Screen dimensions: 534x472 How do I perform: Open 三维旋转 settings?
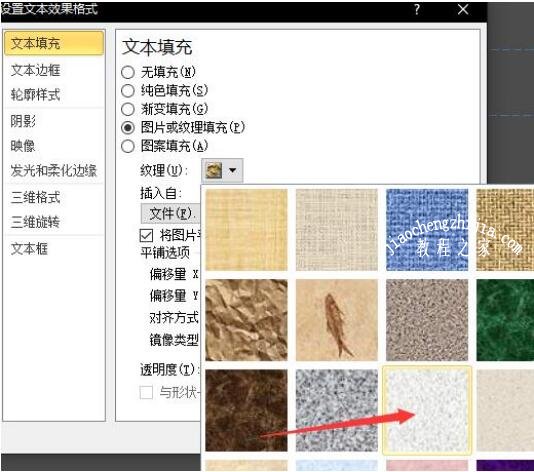[x=35, y=222]
